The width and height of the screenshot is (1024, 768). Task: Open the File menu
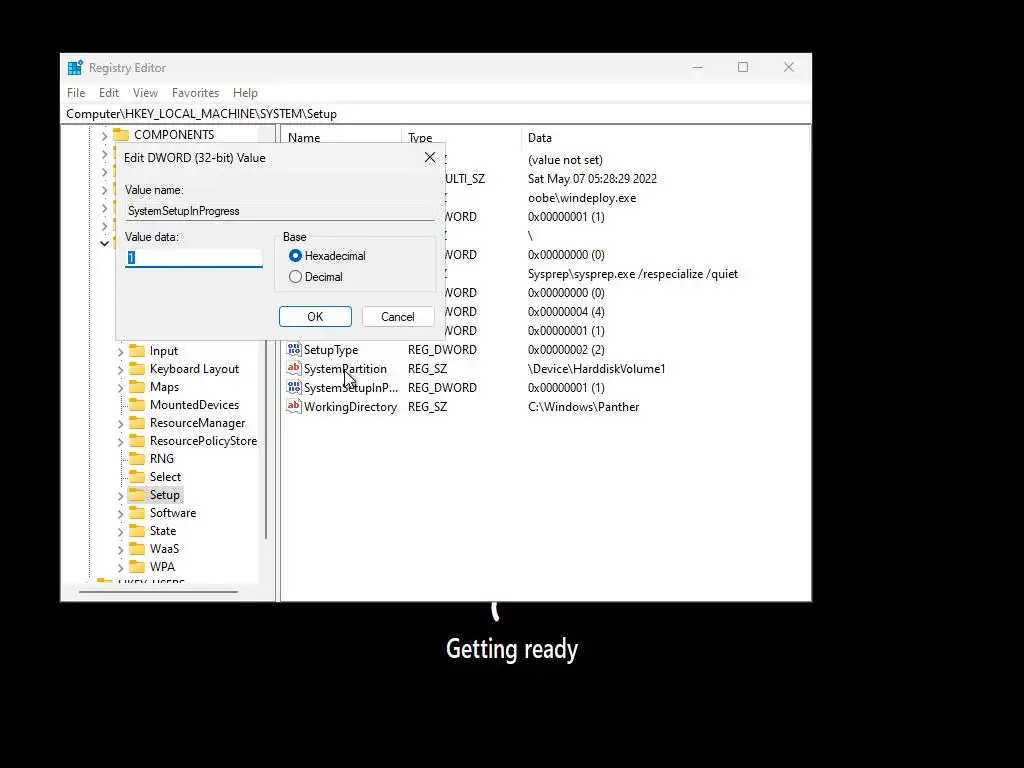click(x=76, y=93)
